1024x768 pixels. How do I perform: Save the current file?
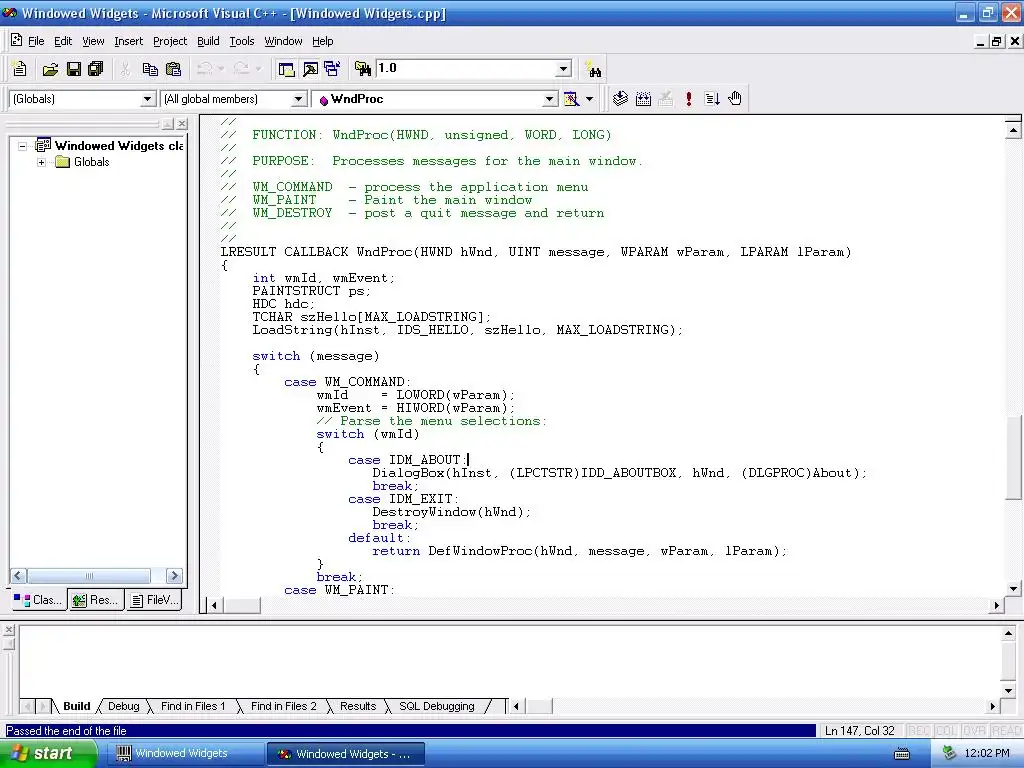[x=73, y=69]
